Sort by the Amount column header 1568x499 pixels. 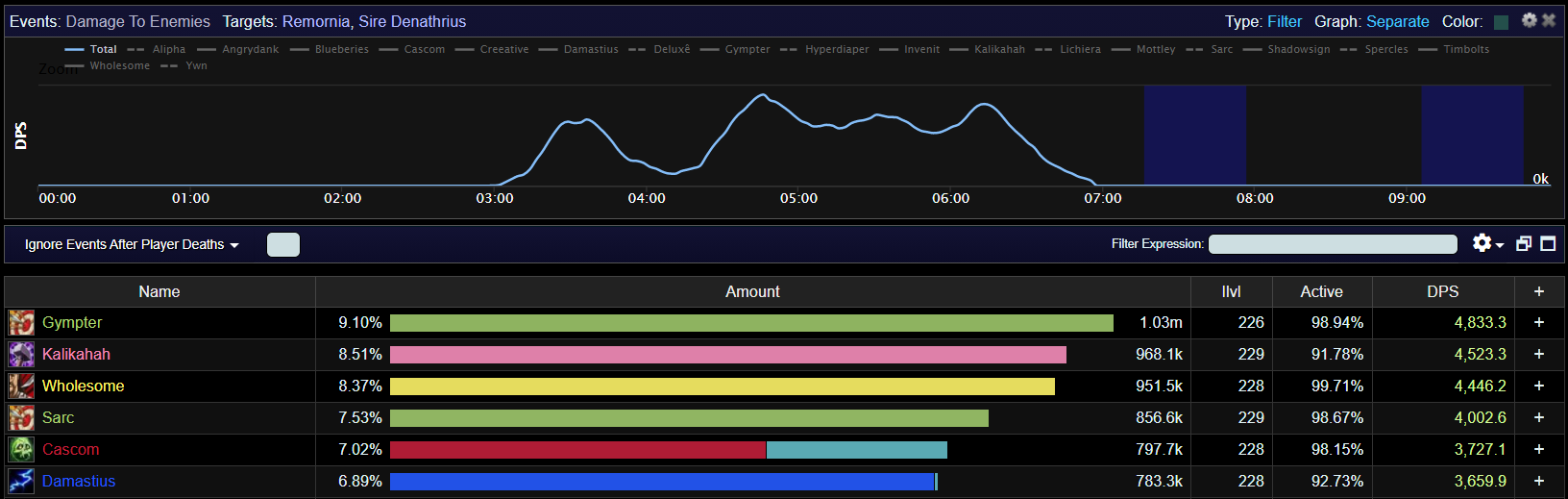coord(752,291)
